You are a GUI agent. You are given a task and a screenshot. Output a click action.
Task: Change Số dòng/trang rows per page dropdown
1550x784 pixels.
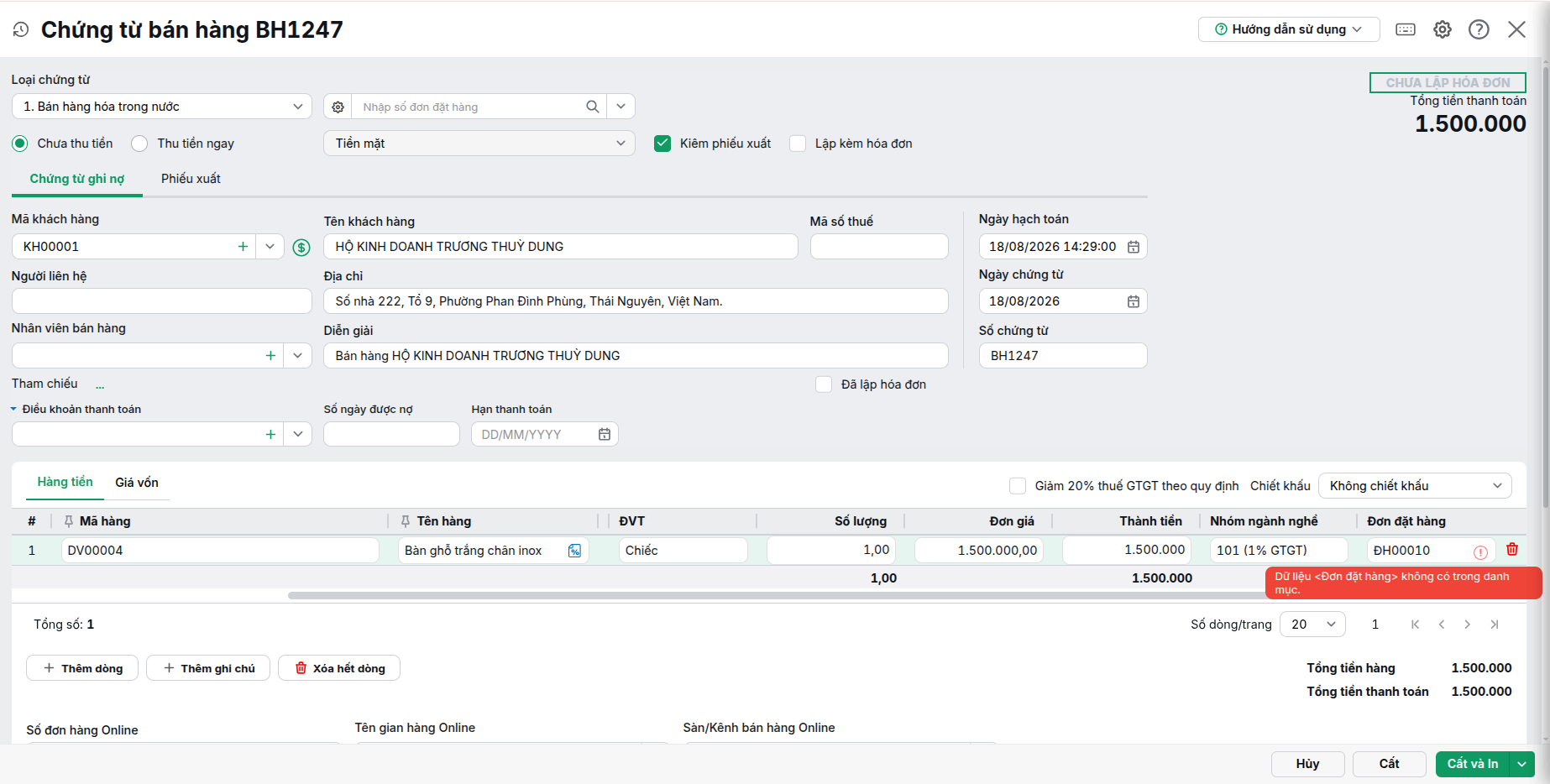coord(1312,625)
